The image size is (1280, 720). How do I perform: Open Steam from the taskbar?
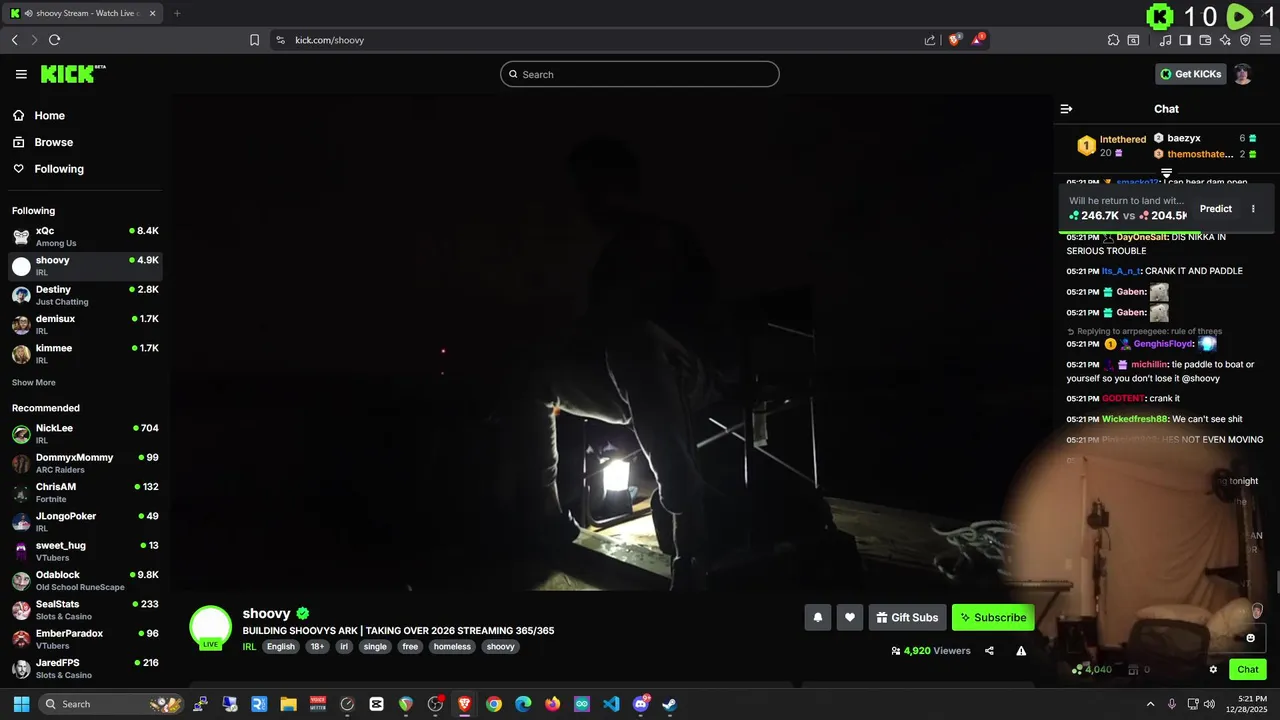669,704
